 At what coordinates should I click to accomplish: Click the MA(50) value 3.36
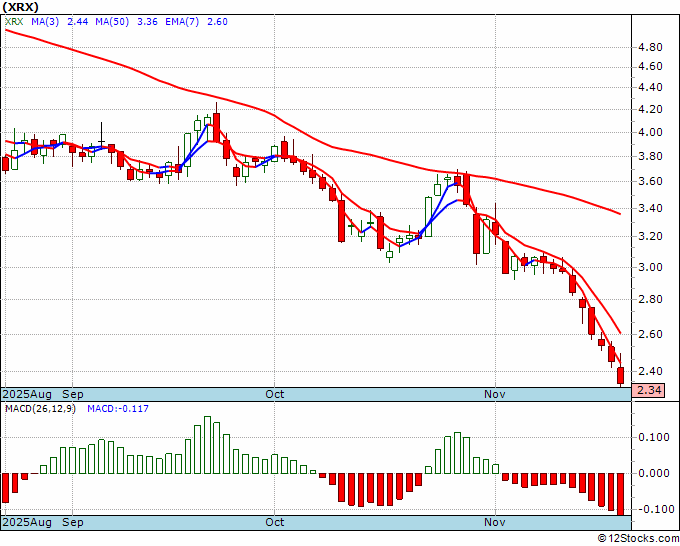pyautogui.click(x=147, y=22)
